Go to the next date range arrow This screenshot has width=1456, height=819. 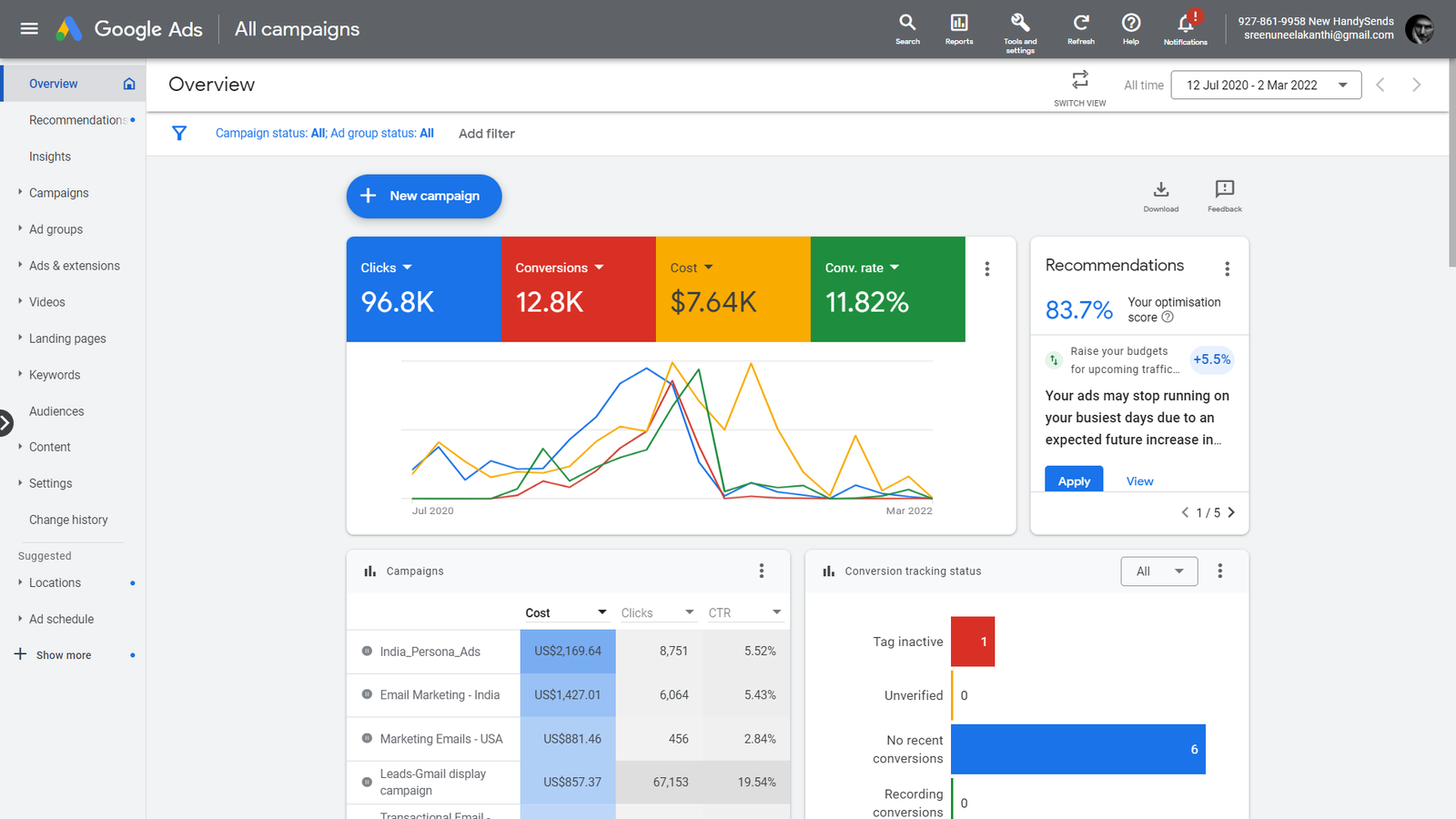point(1416,85)
